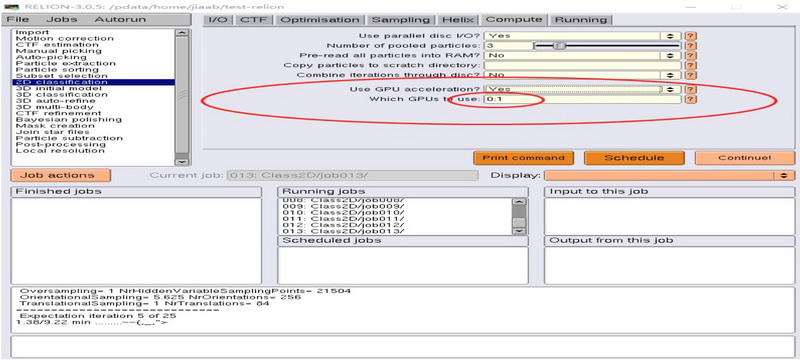Select Join star files job type
800x363 pixels.
(93, 132)
